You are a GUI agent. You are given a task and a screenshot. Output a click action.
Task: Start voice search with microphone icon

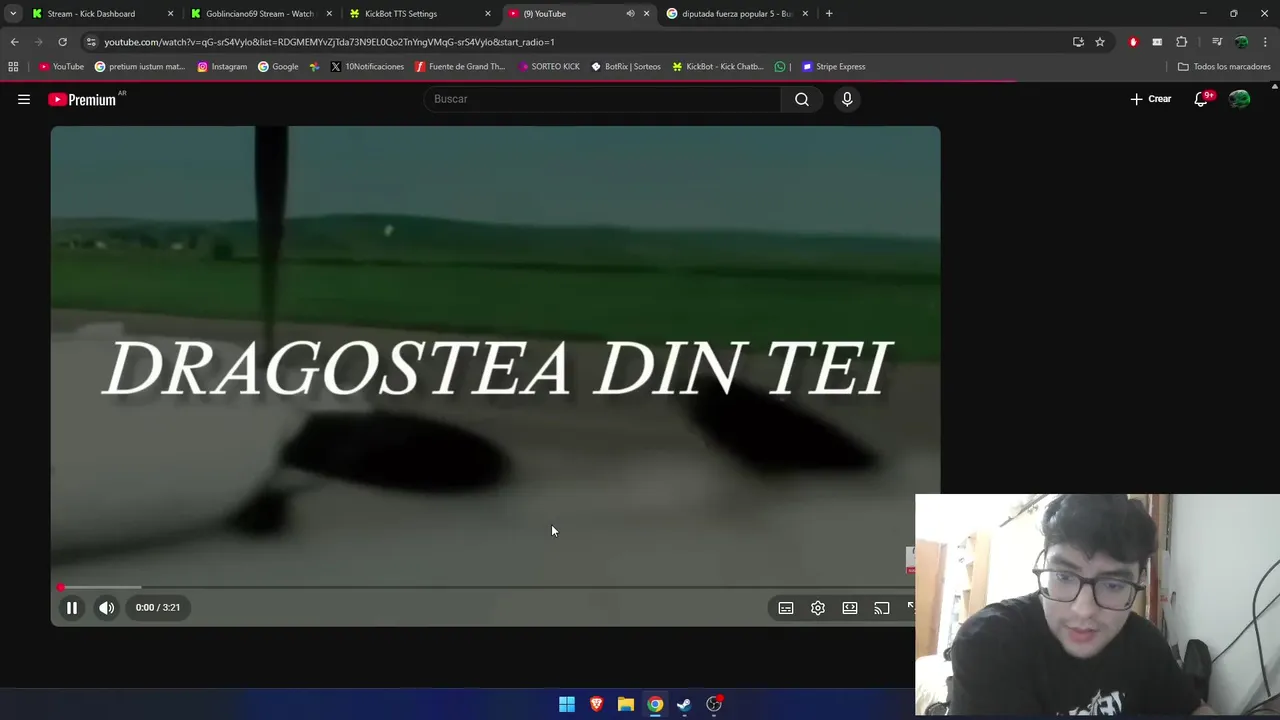847,99
